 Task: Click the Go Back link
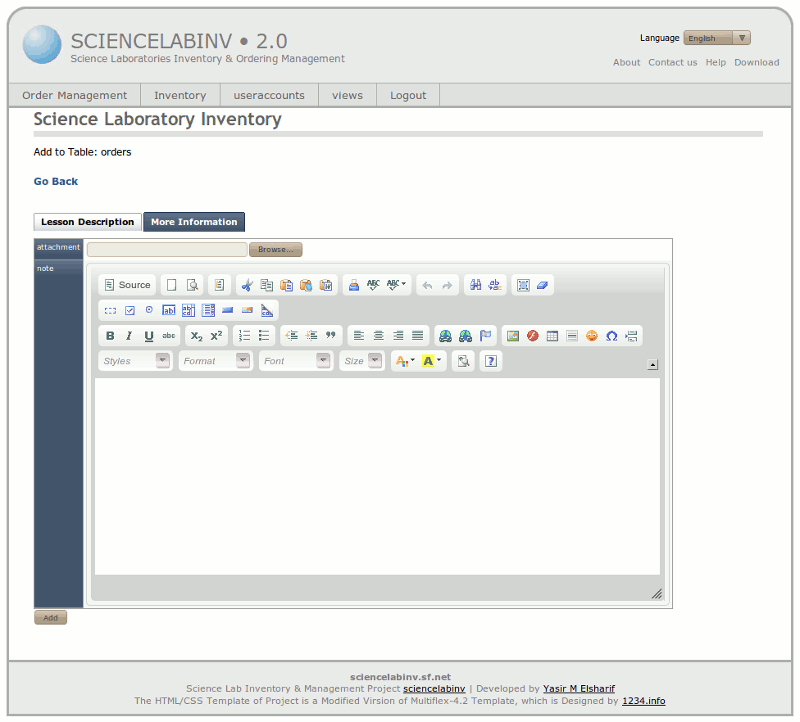[56, 181]
